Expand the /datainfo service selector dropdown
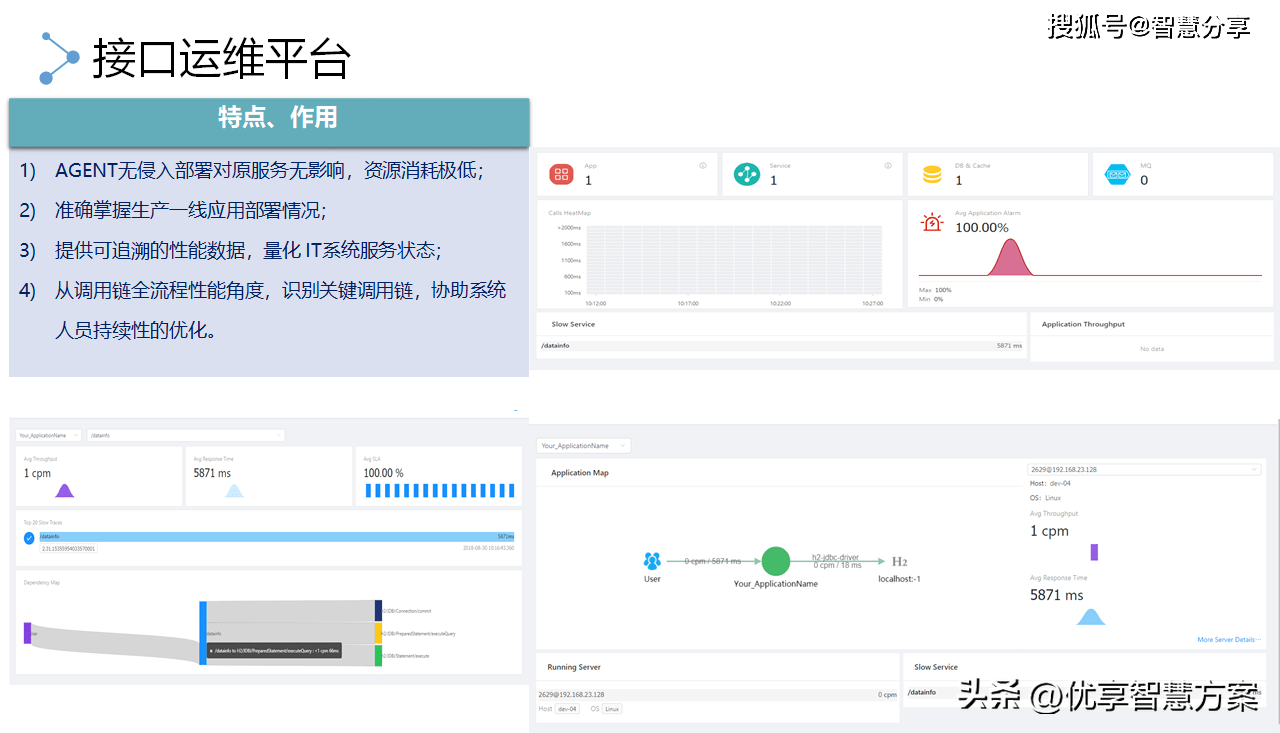1280x733 pixels. coord(185,435)
